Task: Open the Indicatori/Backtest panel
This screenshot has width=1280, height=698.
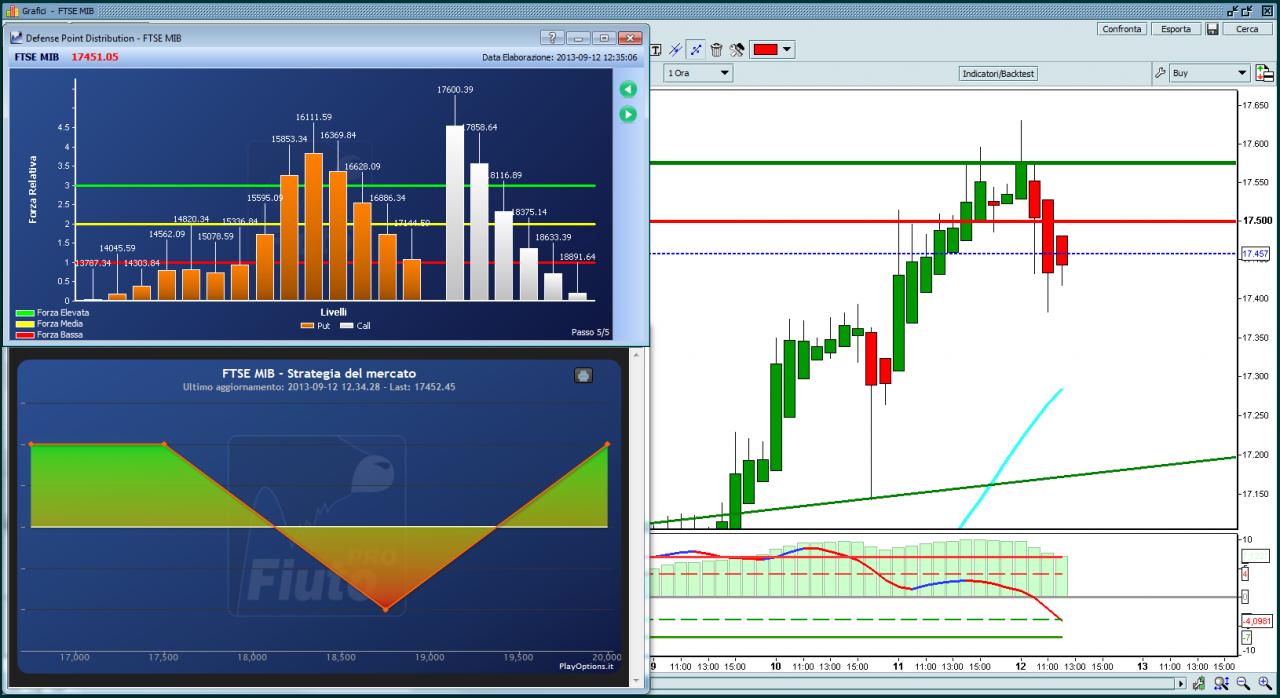Action: pyautogui.click(x=998, y=74)
